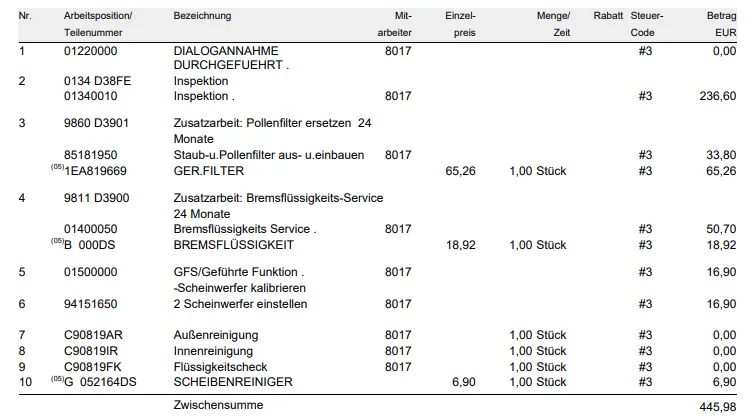
Task: Click the 'Zwischensumme' label
Action: (218, 405)
